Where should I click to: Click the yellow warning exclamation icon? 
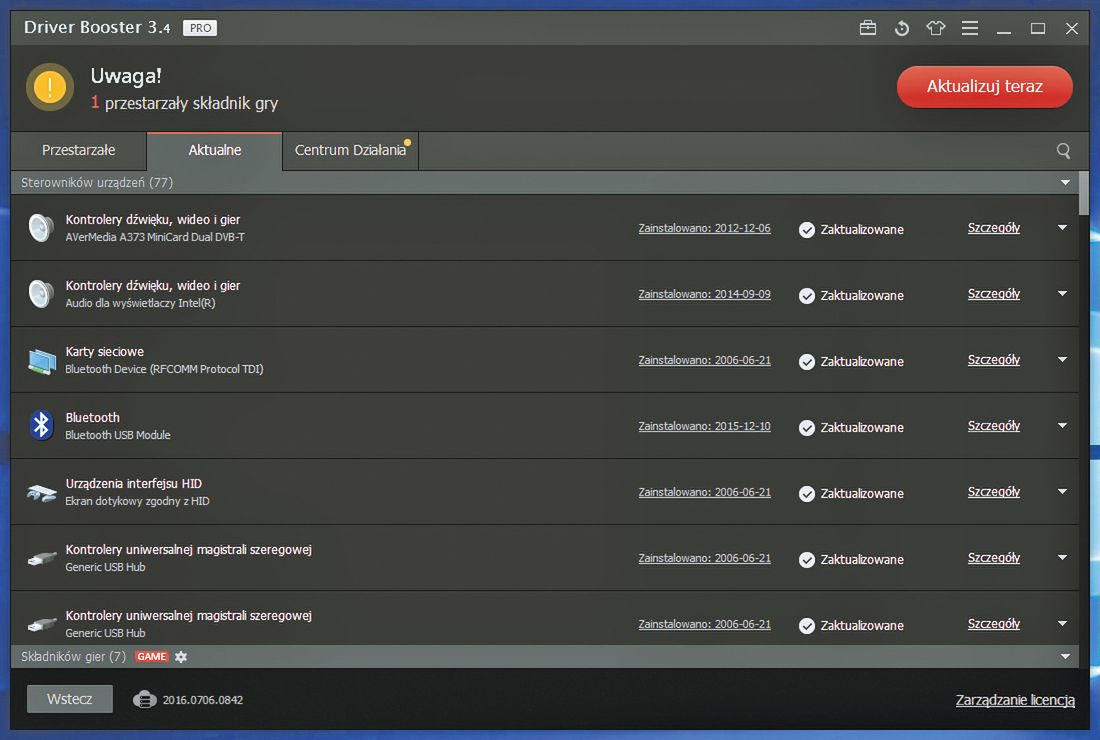point(50,87)
